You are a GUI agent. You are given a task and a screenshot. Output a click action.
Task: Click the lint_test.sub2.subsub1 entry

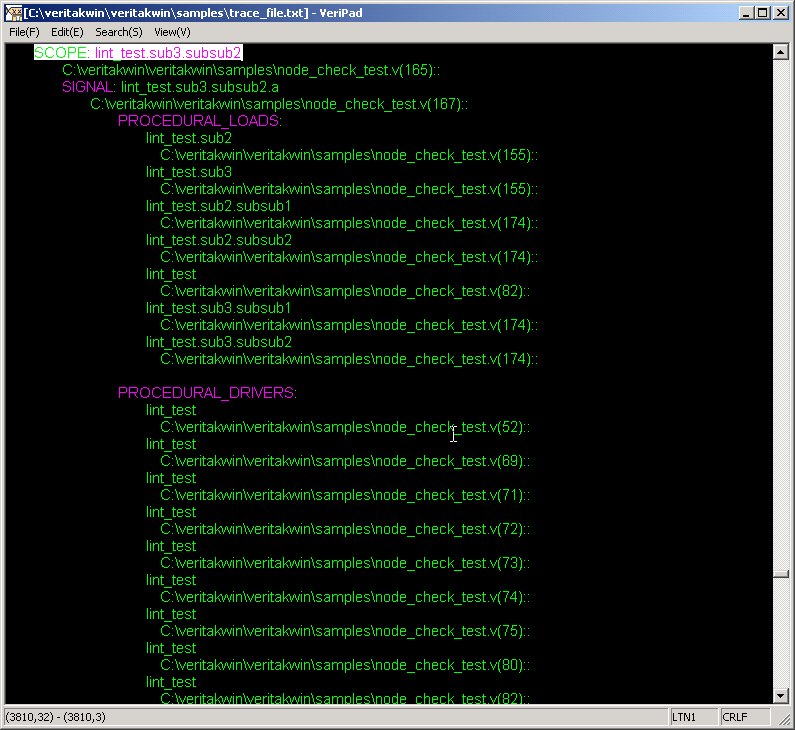point(219,206)
